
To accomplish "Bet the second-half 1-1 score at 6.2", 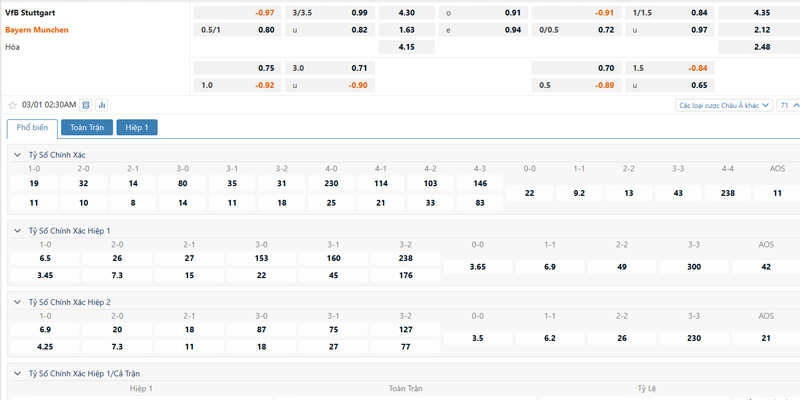I will click(x=549, y=338).
